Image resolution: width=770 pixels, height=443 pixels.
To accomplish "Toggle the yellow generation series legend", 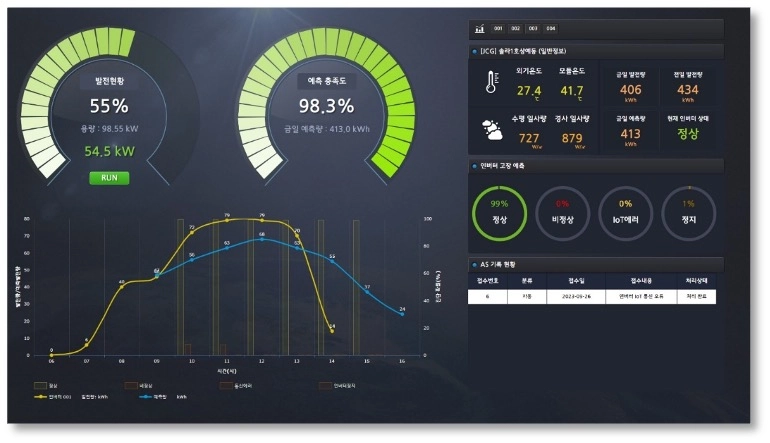I will pos(71,397).
